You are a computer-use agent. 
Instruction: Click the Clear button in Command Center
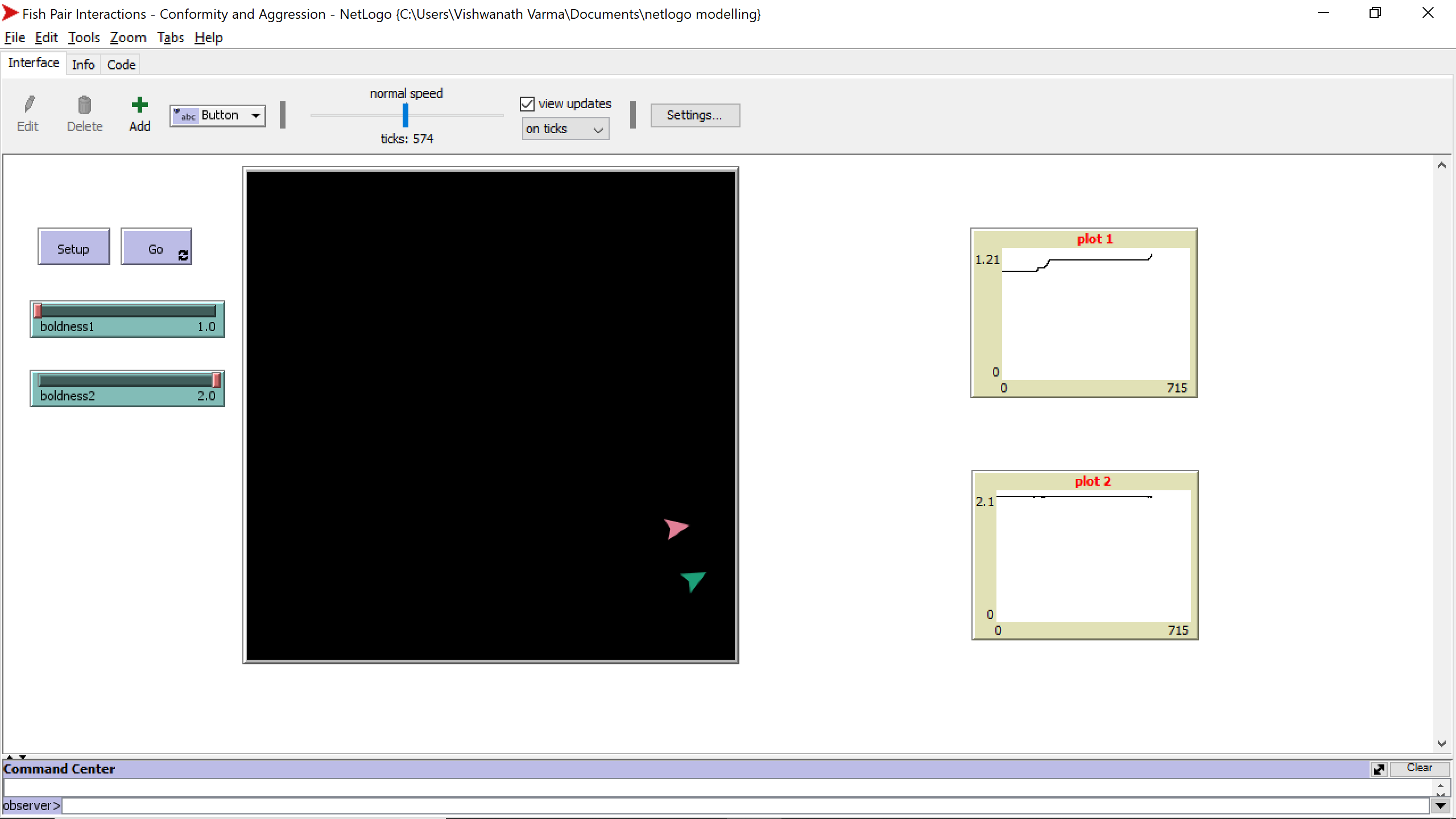pos(1419,768)
